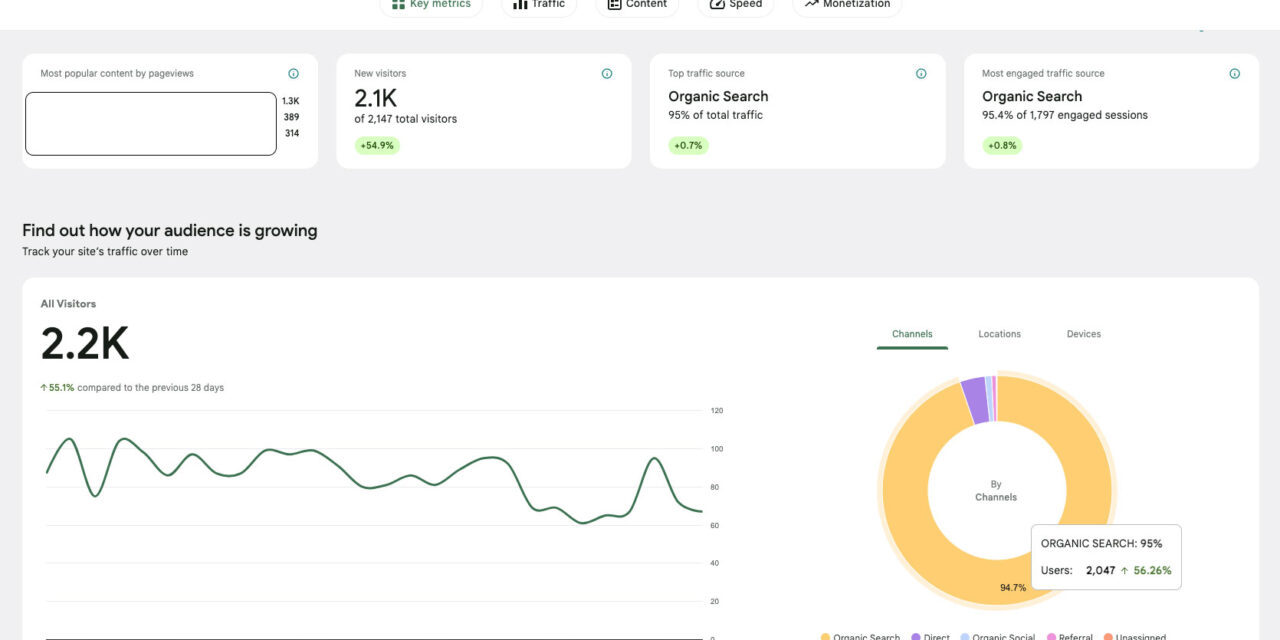
Task: Click the Speed gauge icon
Action: pyautogui.click(x=717, y=4)
